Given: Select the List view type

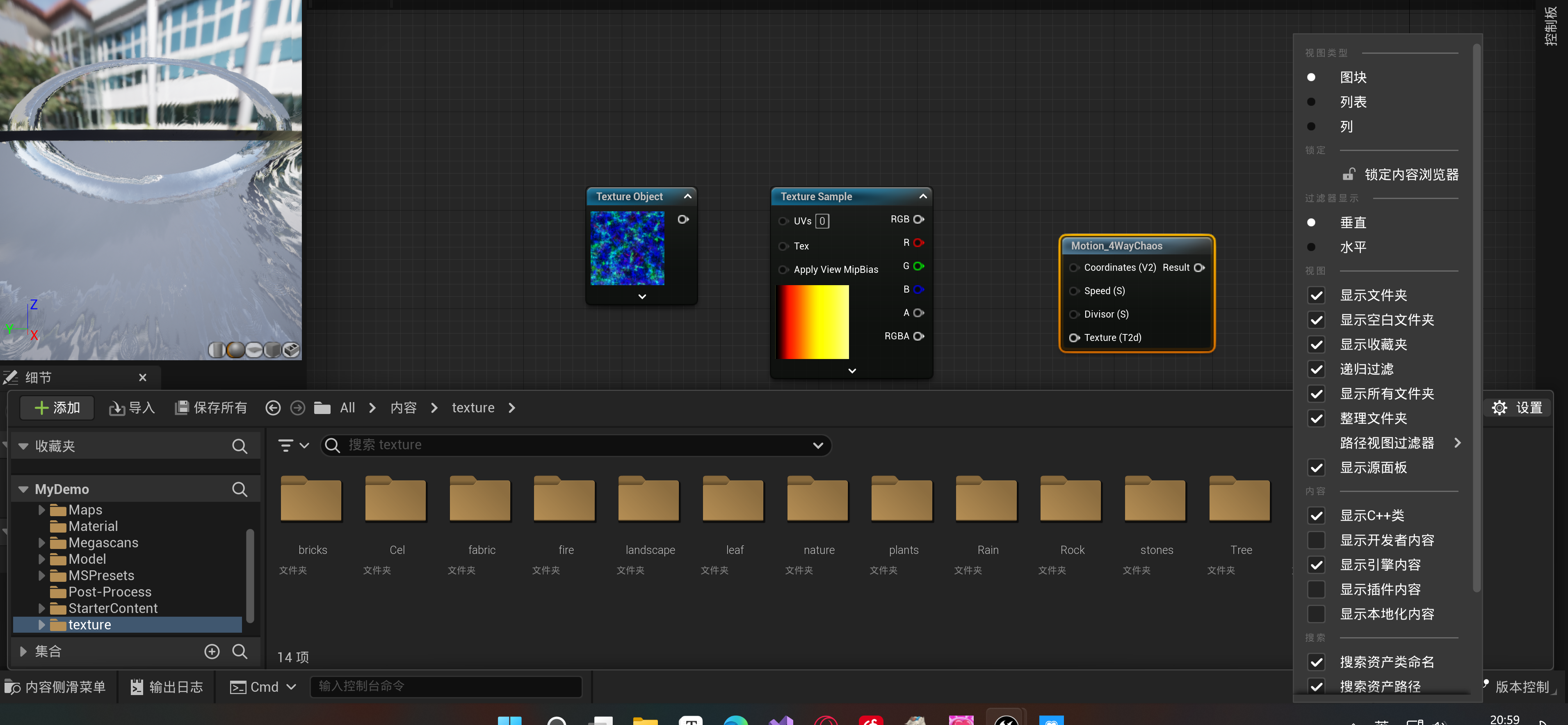Looking at the screenshot, I should click(x=1353, y=102).
